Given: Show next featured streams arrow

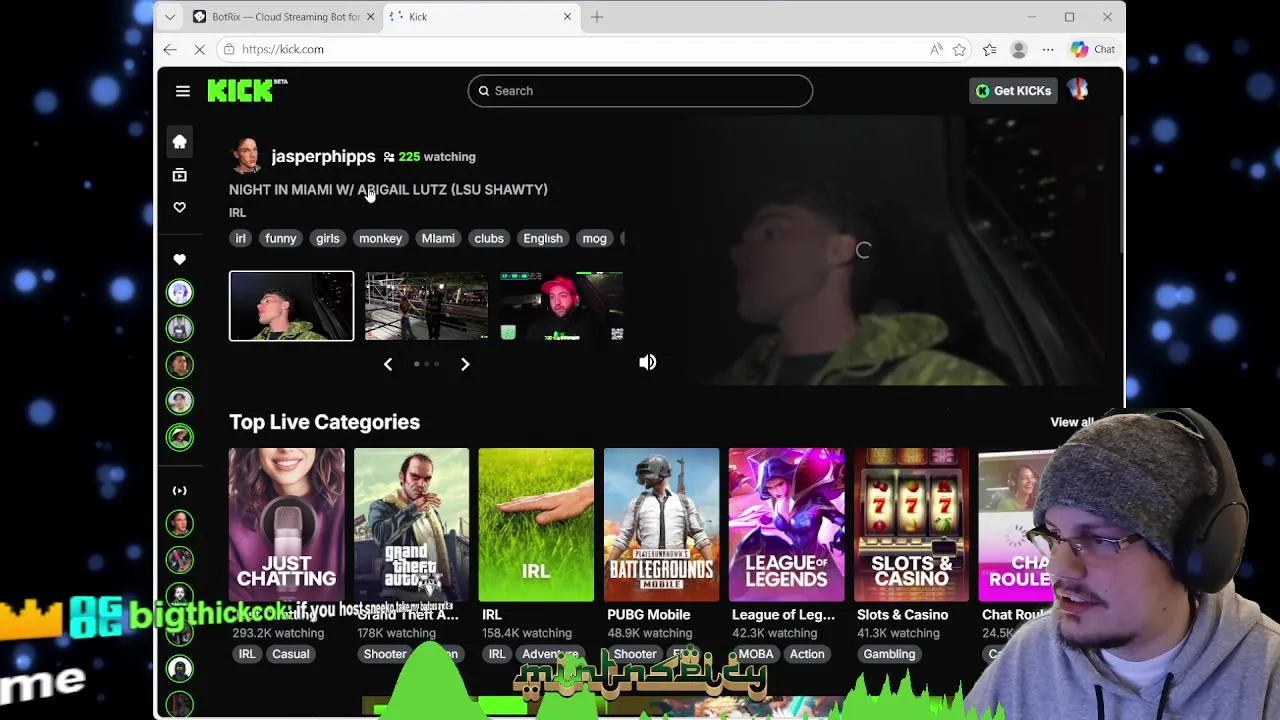Looking at the screenshot, I should coord(465,364).
